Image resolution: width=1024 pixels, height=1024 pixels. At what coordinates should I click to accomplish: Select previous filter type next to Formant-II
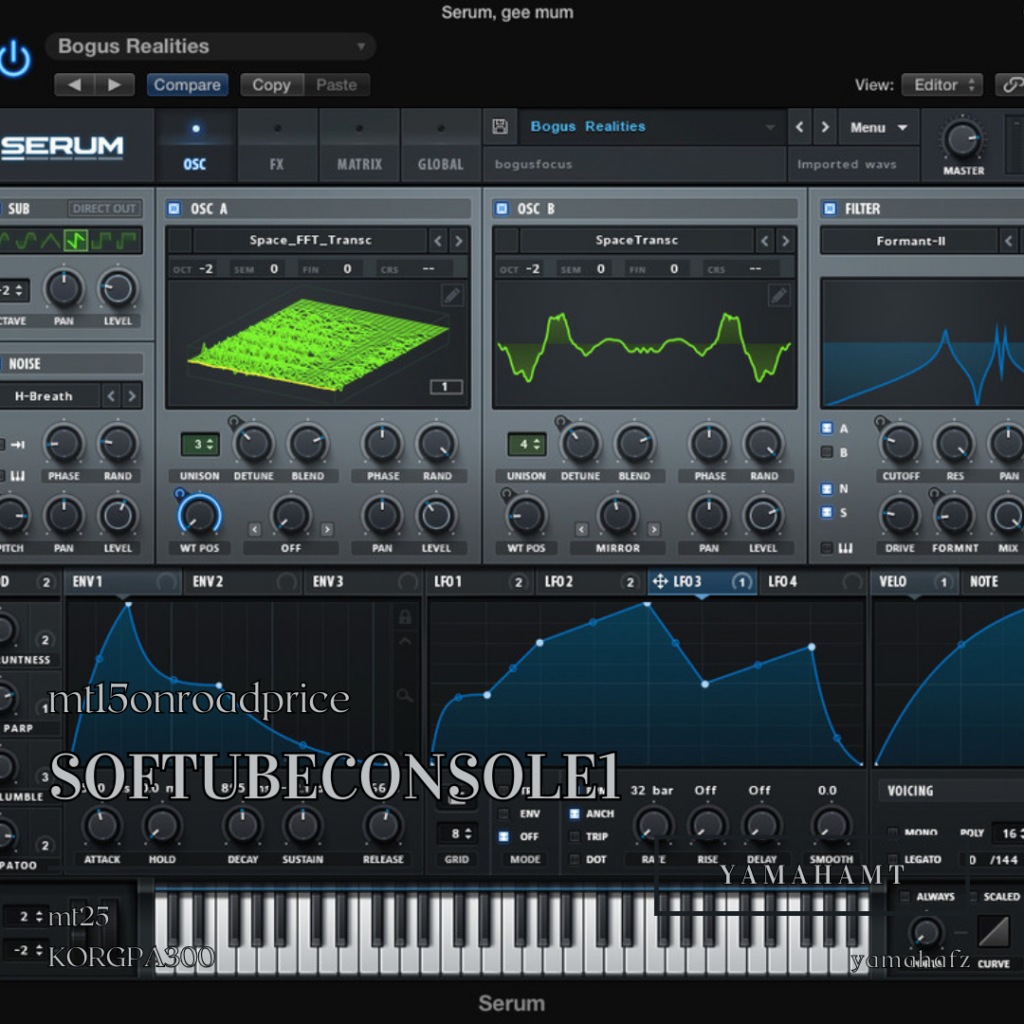(1008, 241)
